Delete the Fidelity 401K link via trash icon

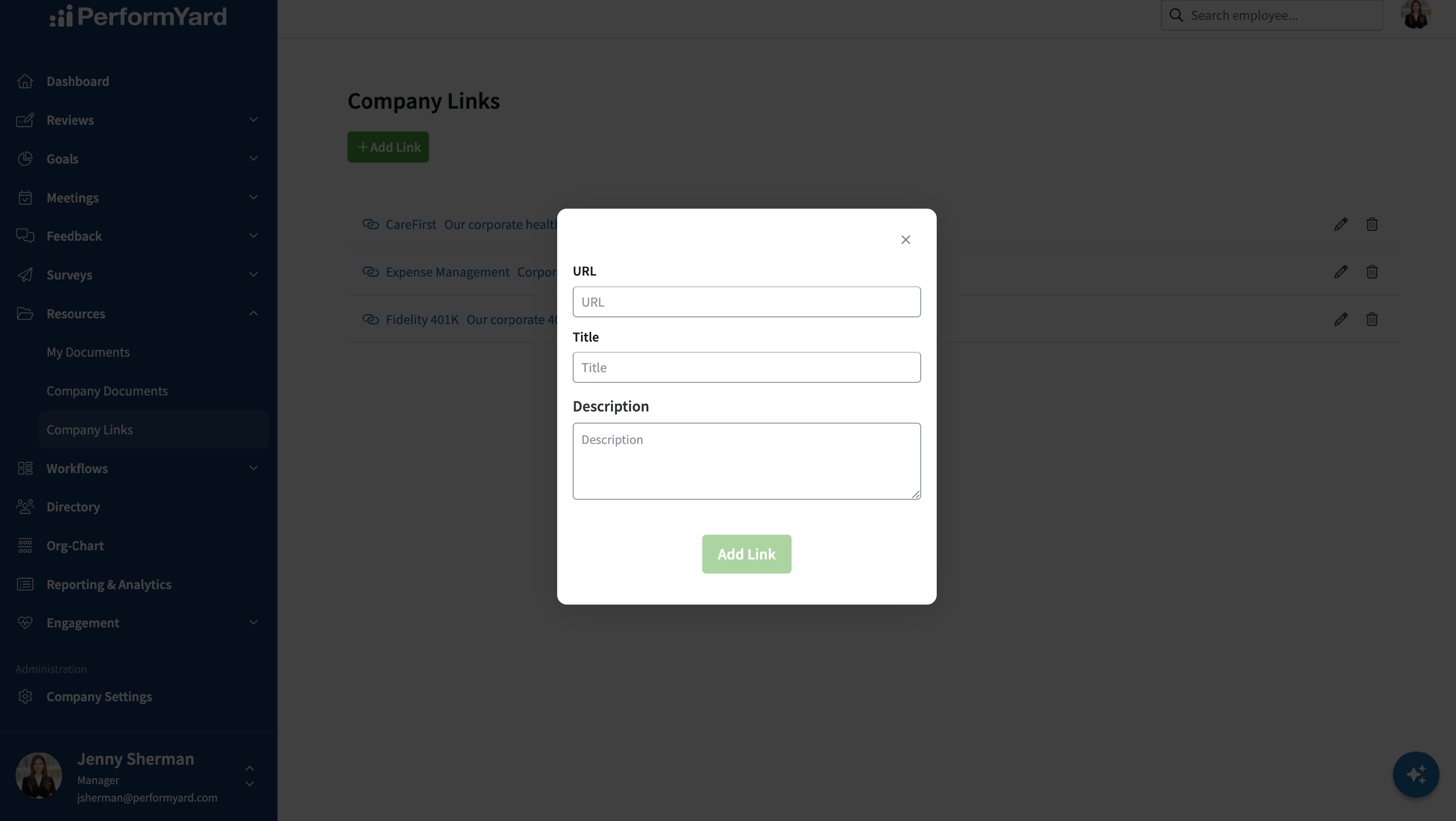pos(1372,319)
